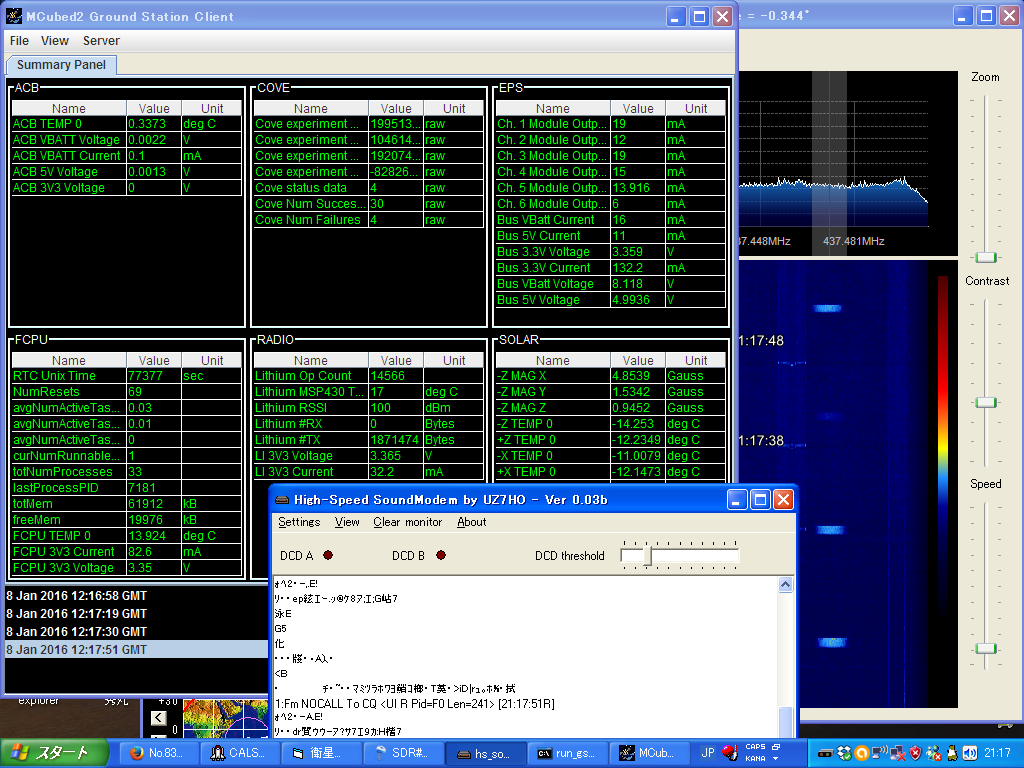Viewport: 1024px width, 768px height.
Task: Click the DCD B indicator light
Action: coord(441,555)
